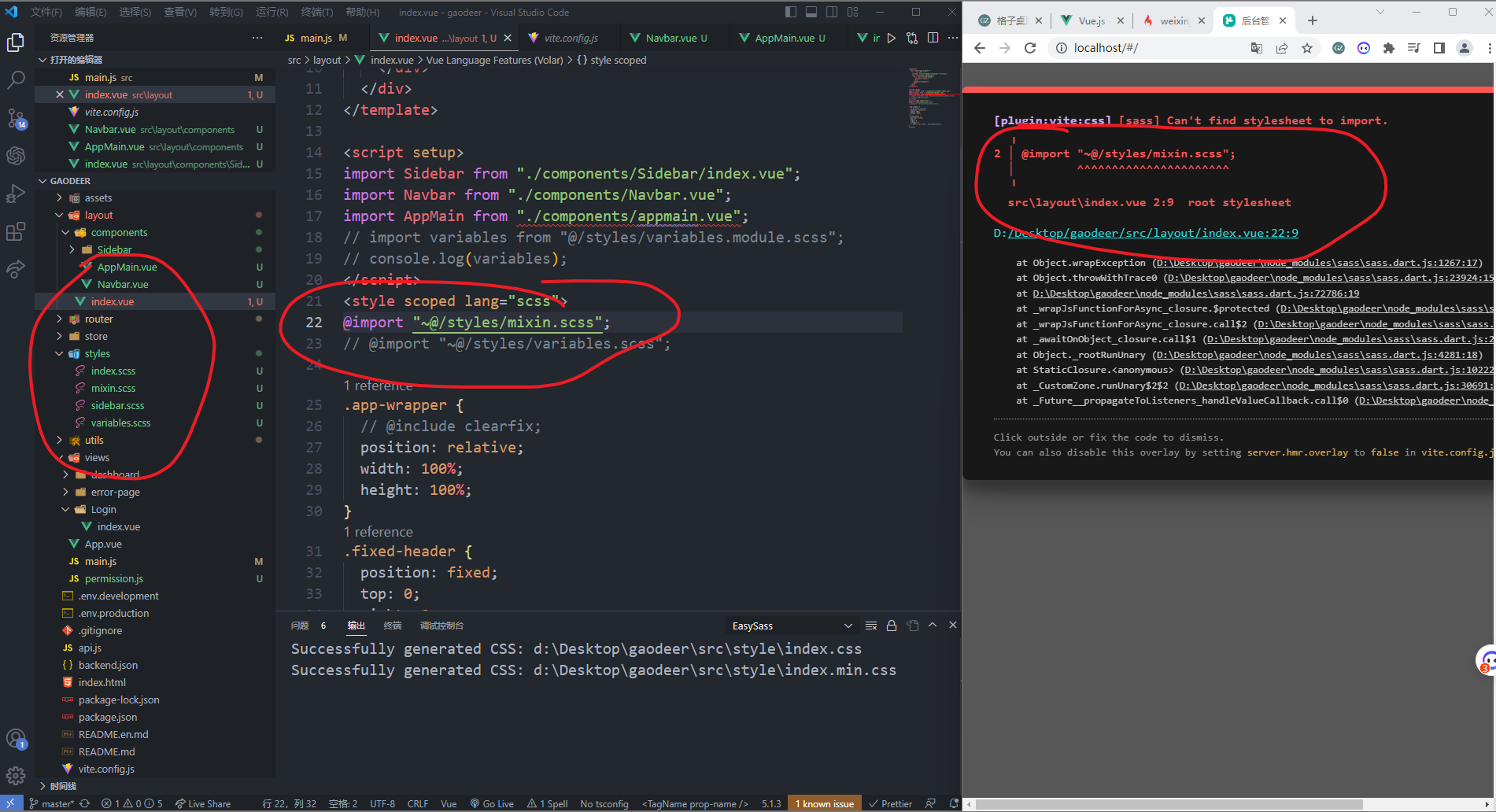Open Chrome profile avatar

point(1465,48)
